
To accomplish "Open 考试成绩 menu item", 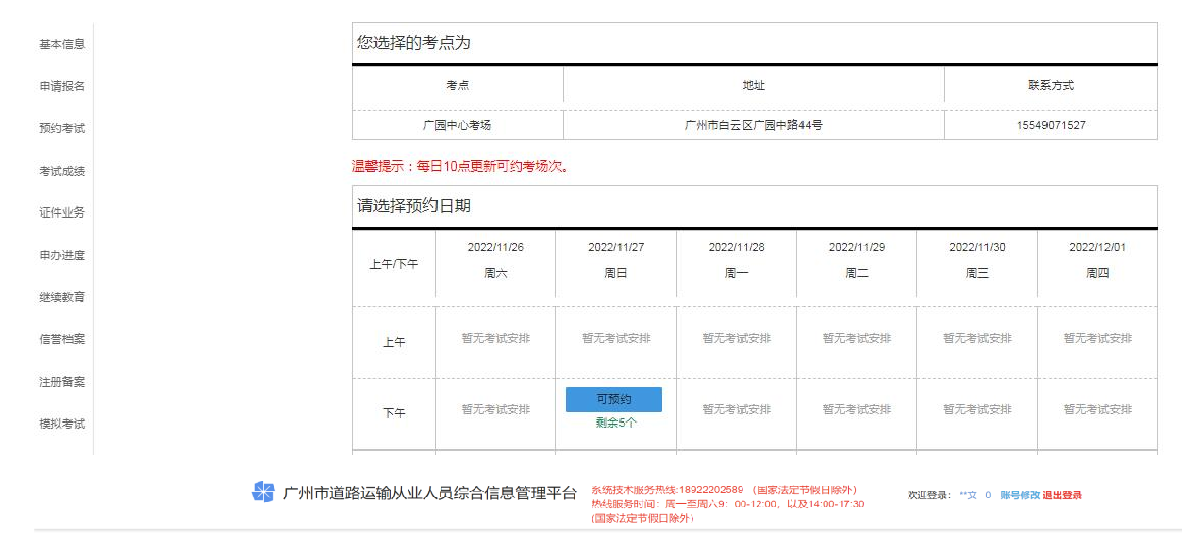I will pos(62,171).
